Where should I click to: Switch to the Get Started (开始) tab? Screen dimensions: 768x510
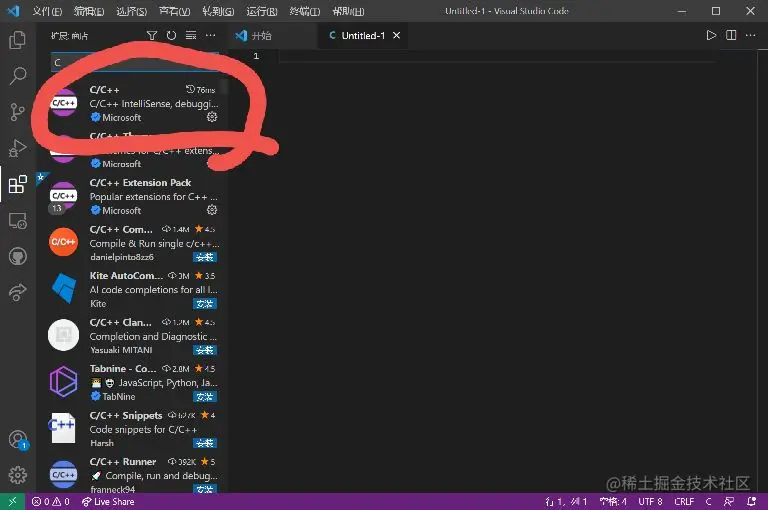pyautogui.click(x=272, y=35)
